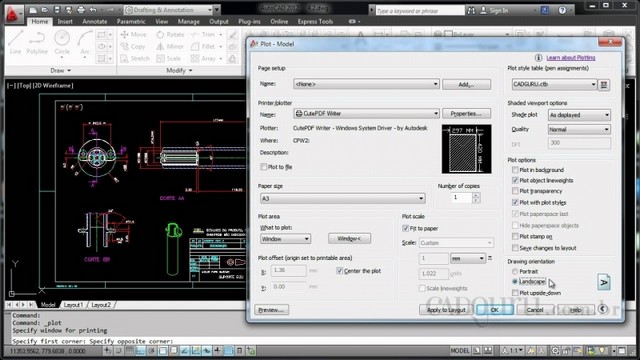640x360 pixels.
Task: Click the landscape orientation preview icon
Action: coord(604,282)
